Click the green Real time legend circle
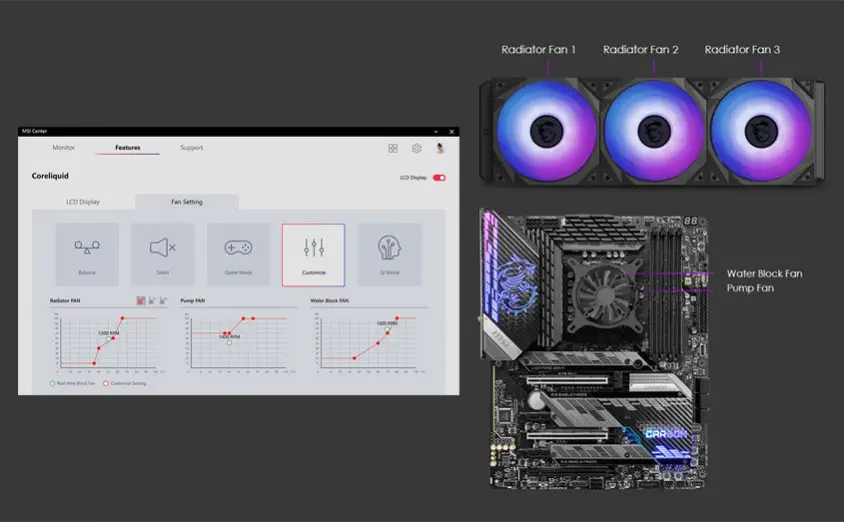Viewport: 844px width, 522px height. click(x=52, y=383)
